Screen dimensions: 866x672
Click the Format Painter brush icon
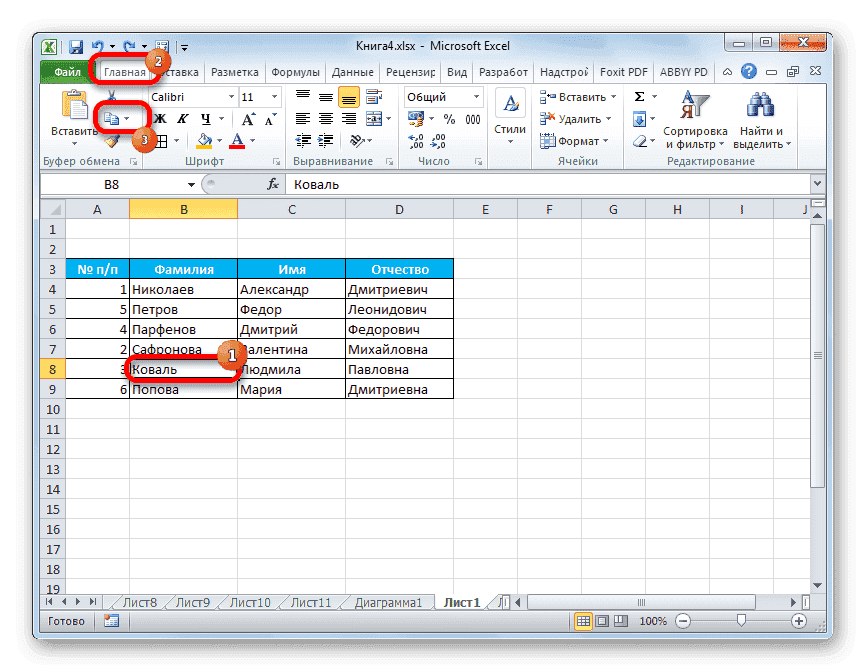(x=111, y=138)
